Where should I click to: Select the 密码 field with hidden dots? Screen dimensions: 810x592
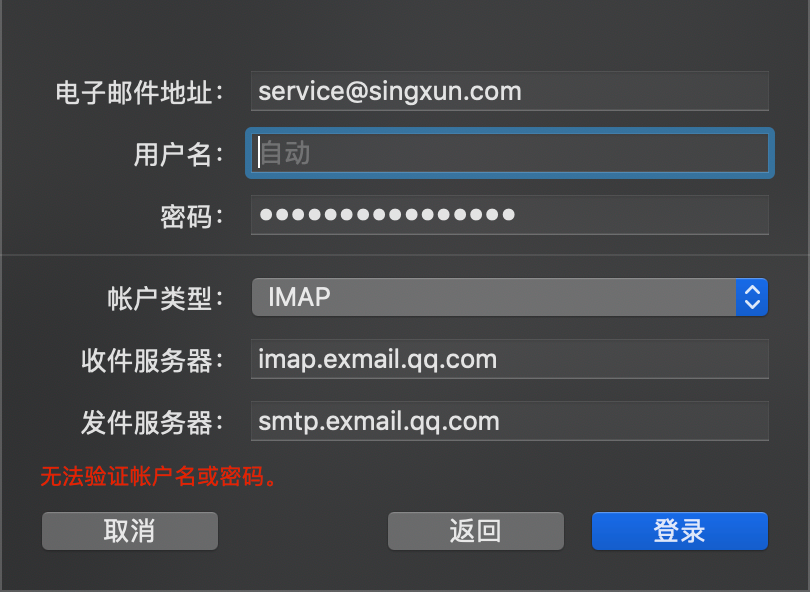tap(510, 215)
